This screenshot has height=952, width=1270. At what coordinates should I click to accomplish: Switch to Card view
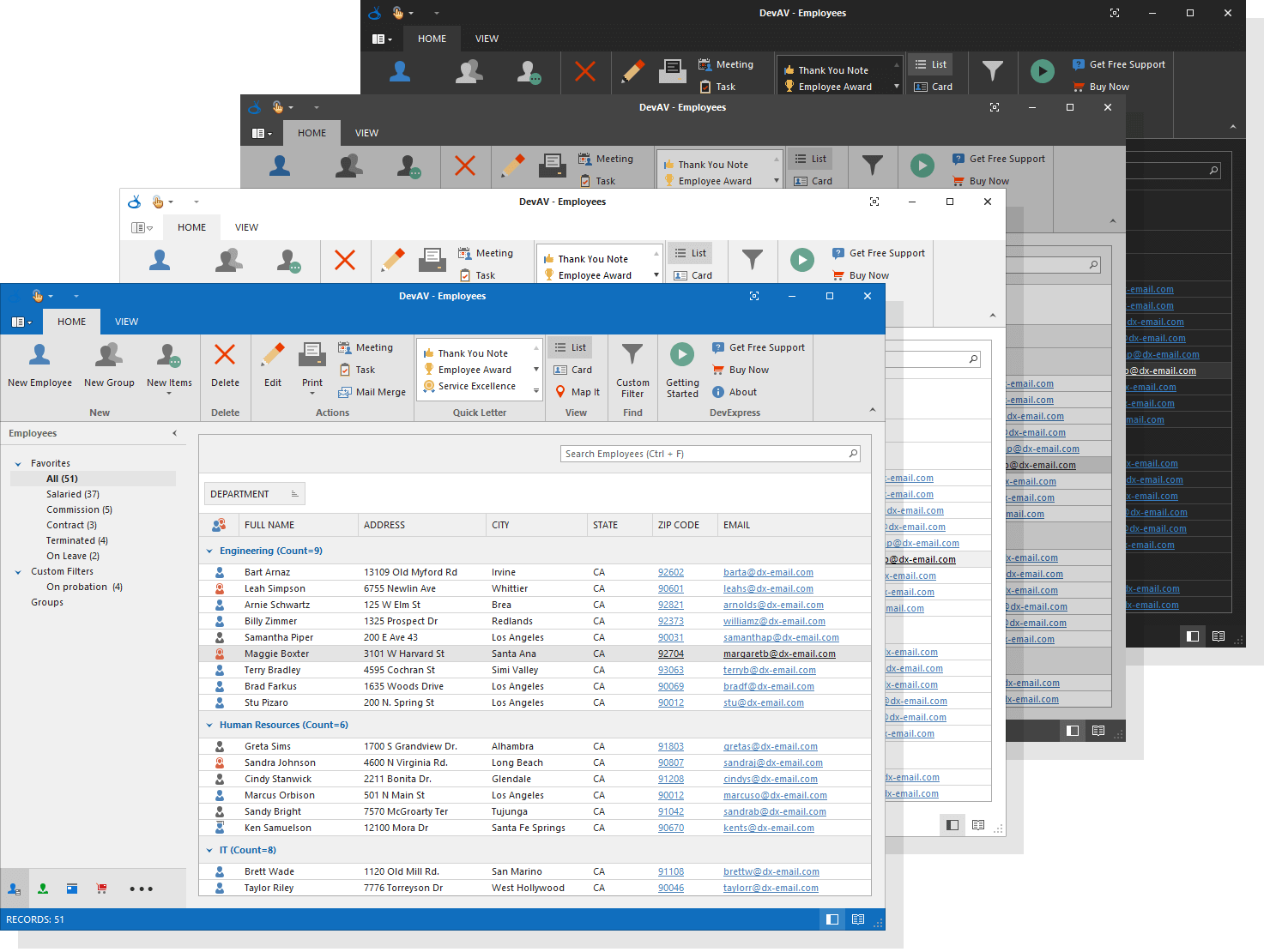point(572,370)
